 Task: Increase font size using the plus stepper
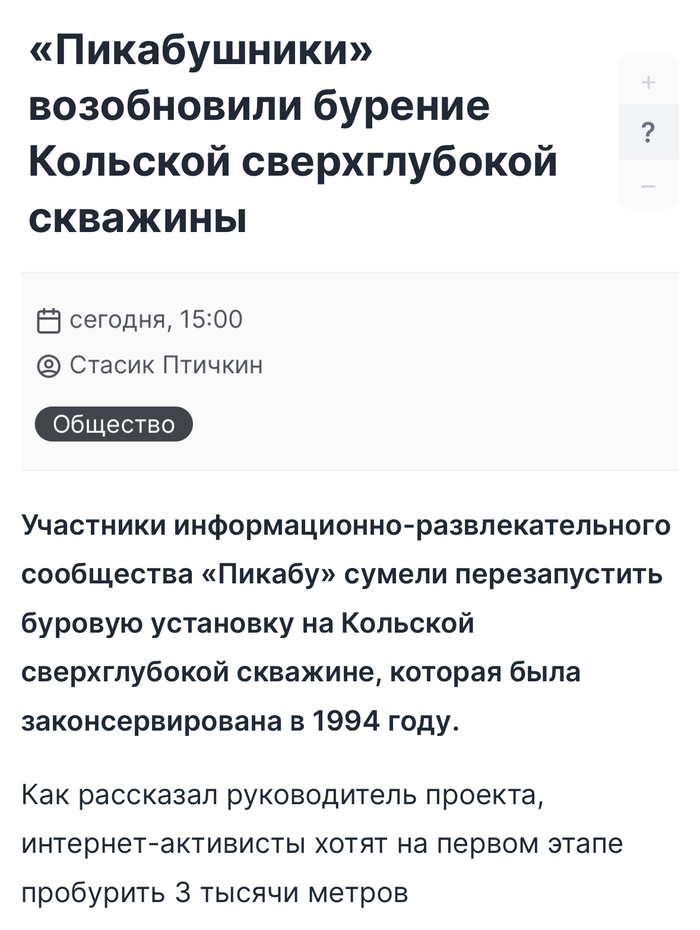648,82
